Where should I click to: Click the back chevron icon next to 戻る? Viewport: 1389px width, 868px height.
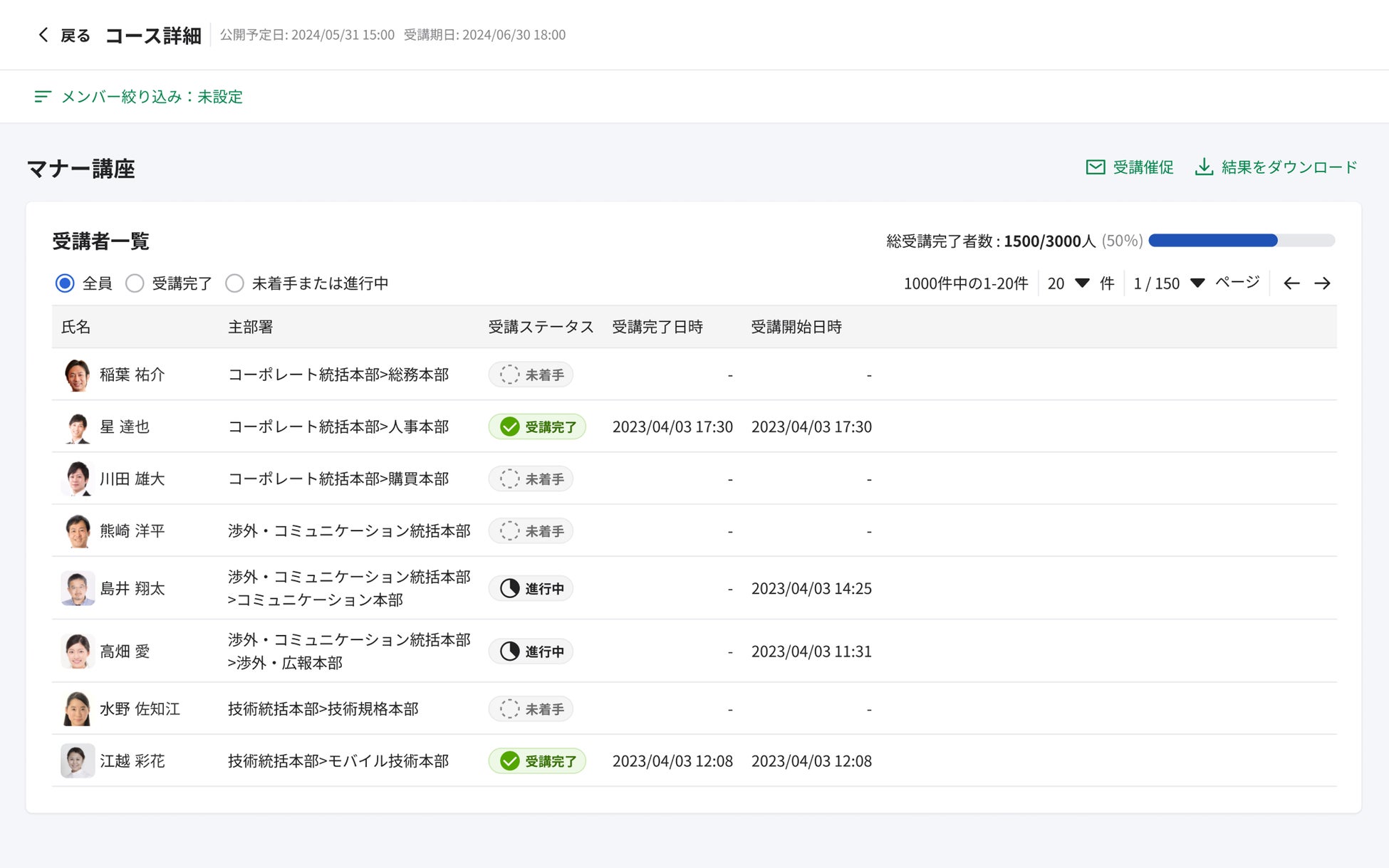click(43, 35)
